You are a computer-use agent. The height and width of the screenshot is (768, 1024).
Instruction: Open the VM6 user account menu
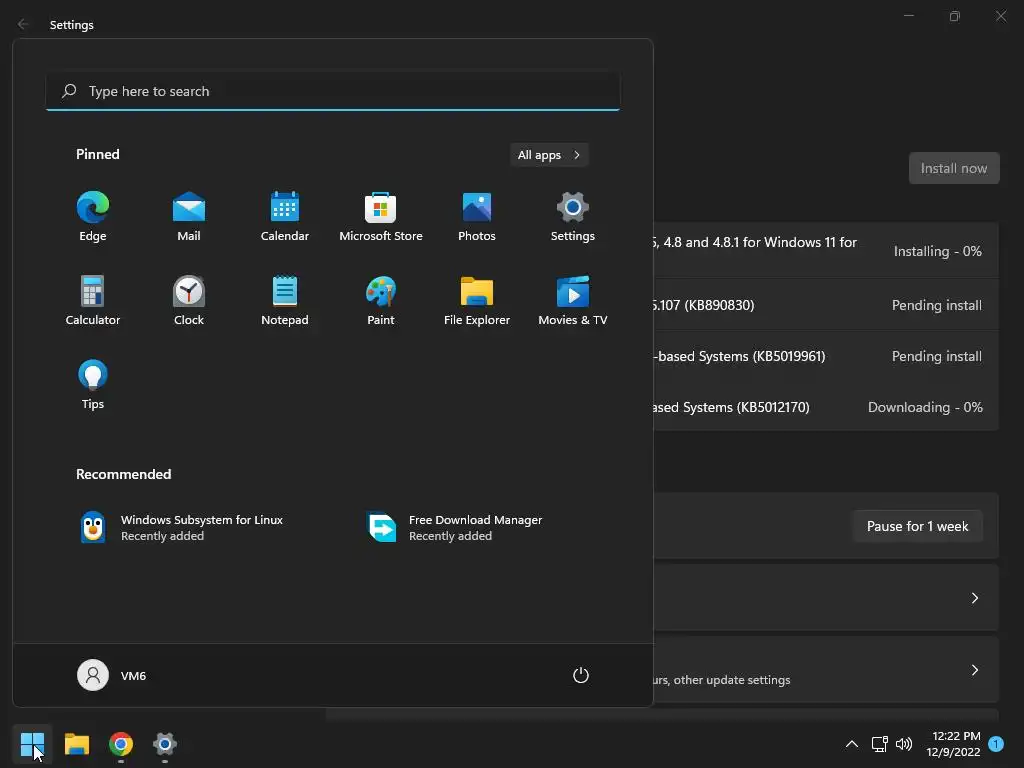112,675
